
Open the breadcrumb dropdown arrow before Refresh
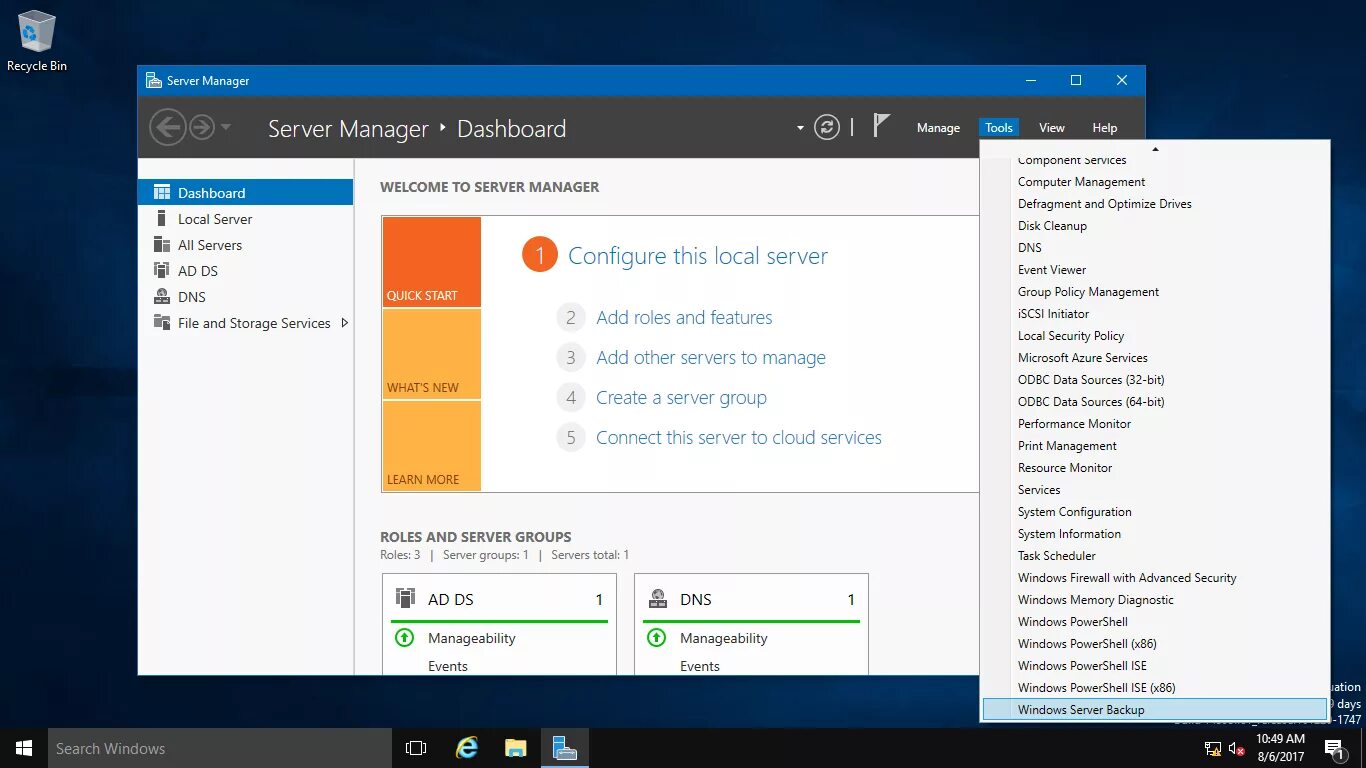[800, 128]
